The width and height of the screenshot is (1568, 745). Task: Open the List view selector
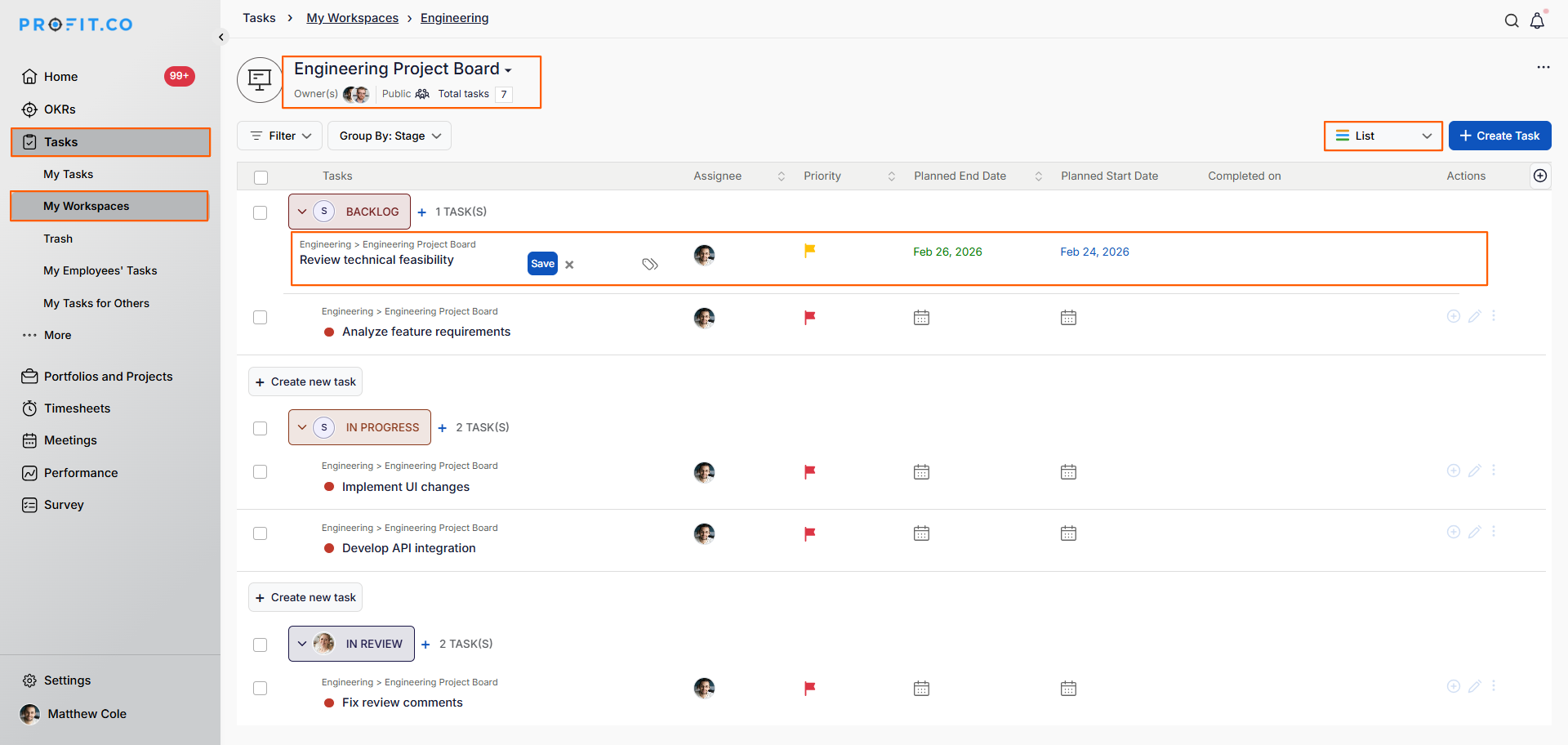[1383, 136]
